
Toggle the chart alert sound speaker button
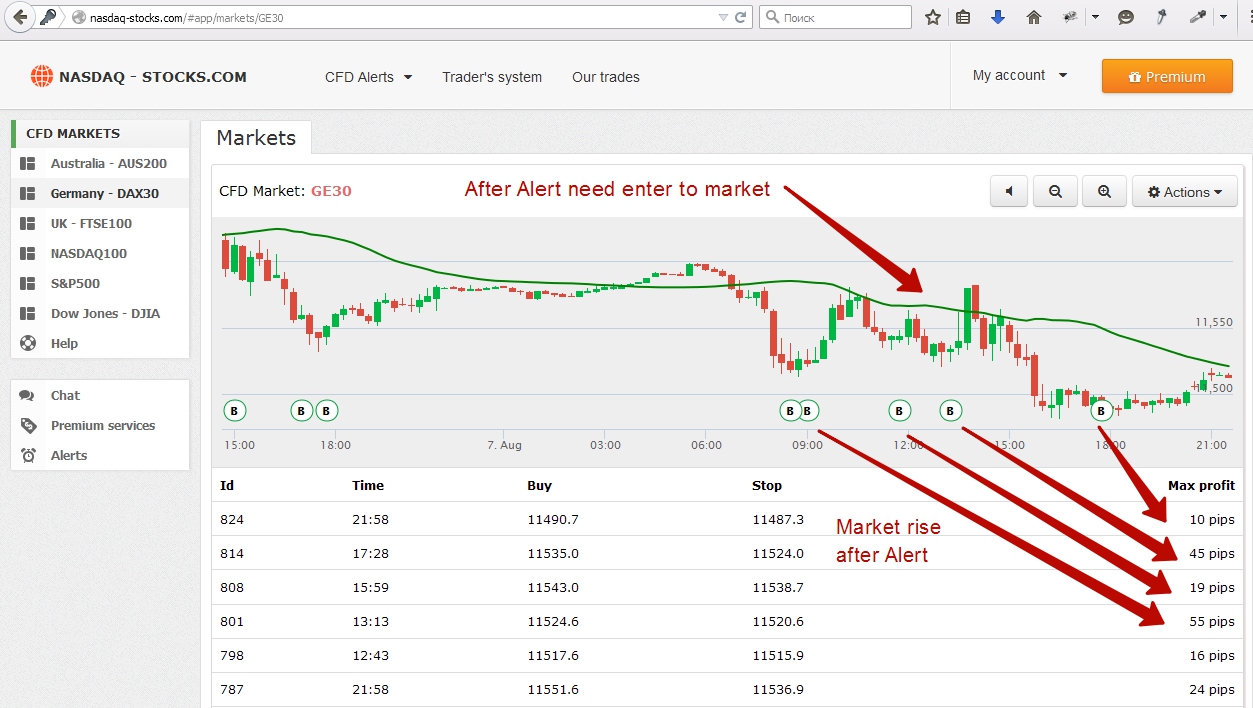coord(1009,192)
